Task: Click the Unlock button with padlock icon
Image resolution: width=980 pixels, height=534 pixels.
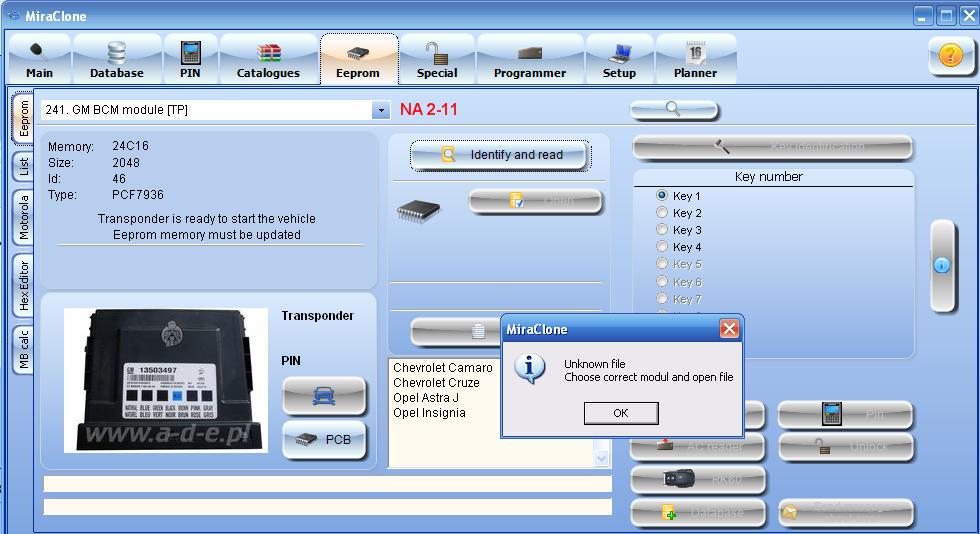Action: point(845,446)
